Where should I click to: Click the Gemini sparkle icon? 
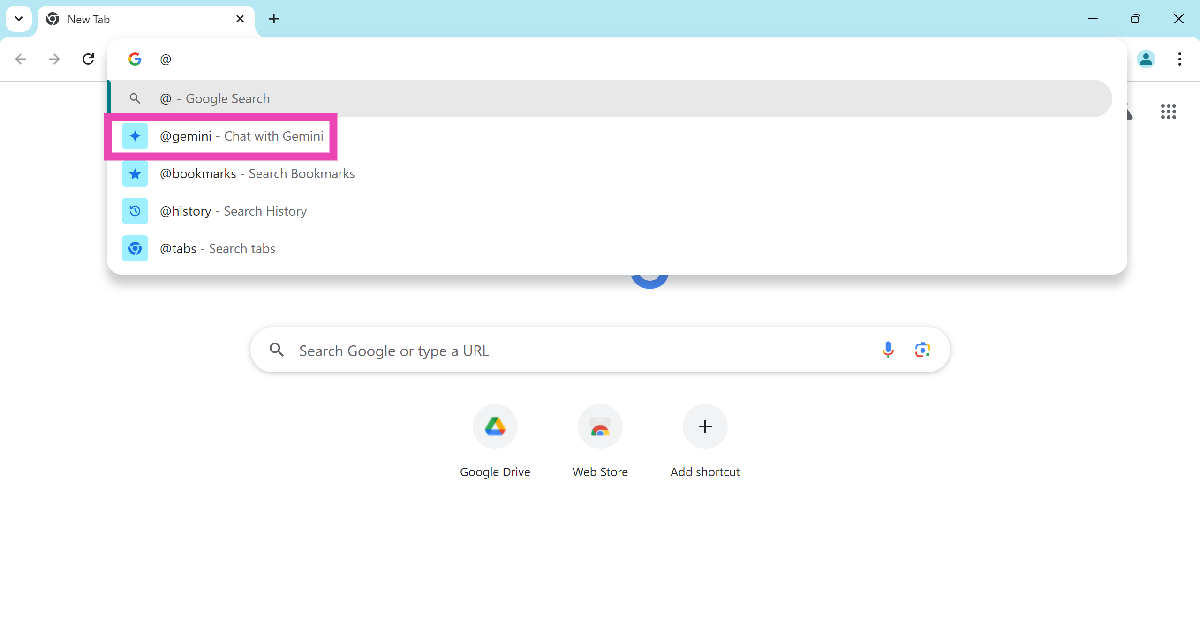(x=135, y=136)
